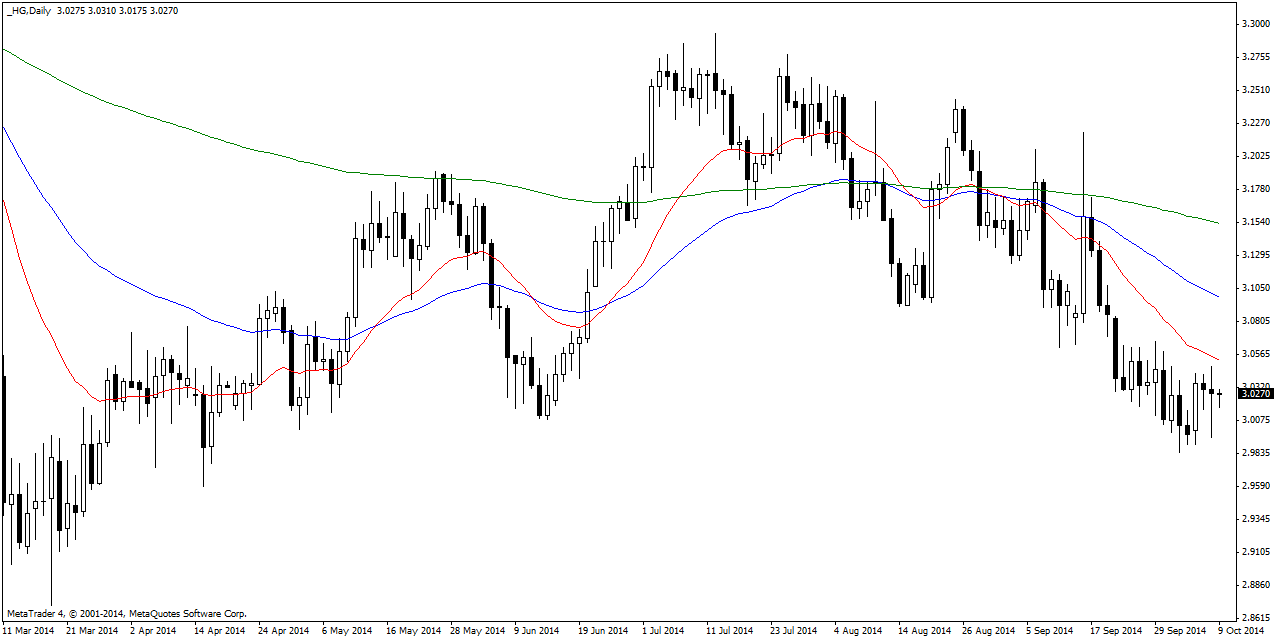Screen dimensions: 1276x639
Task: Click the 3.3000 level on the price axis
Action: (x=1255, y=24)
